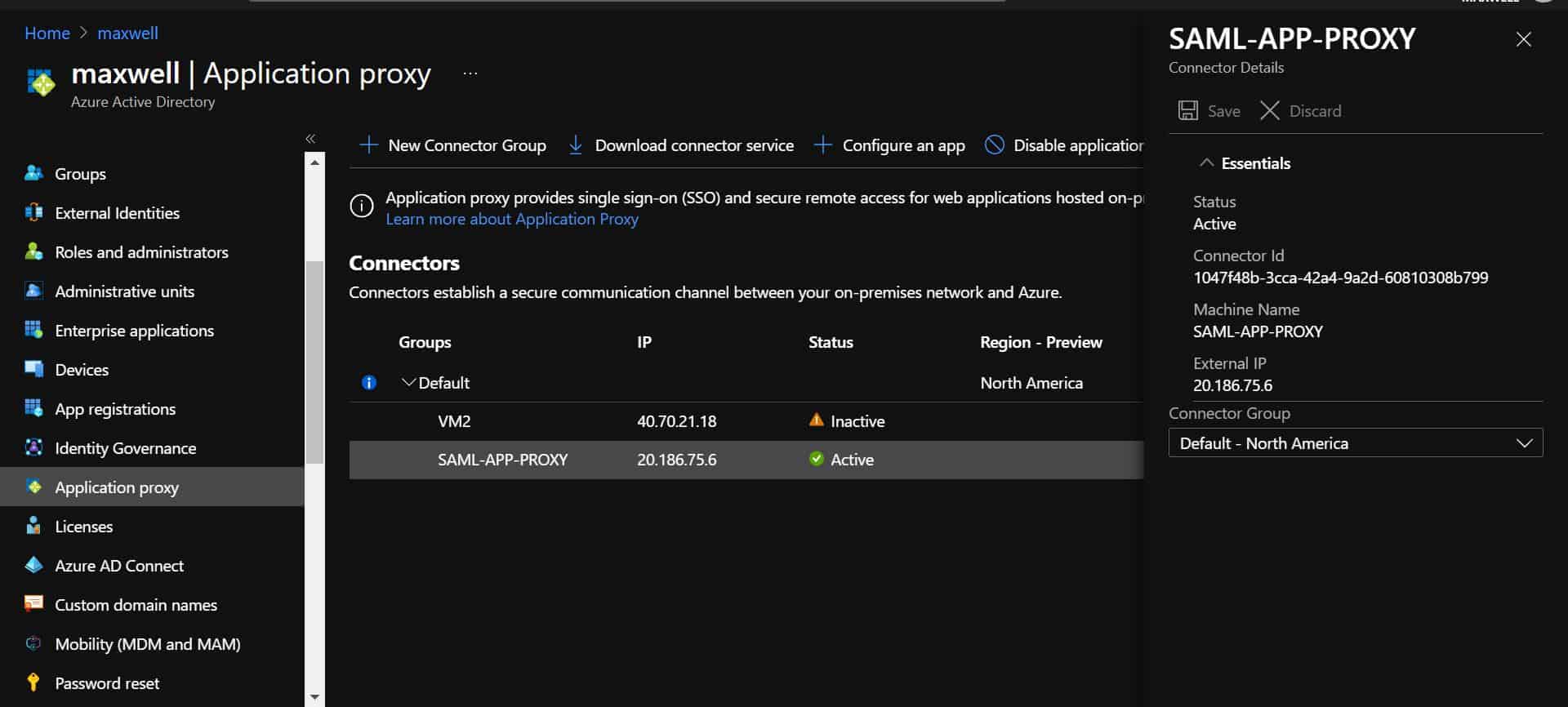Screen dimensions: 1568x707
Task: Open the Connector Group dropdown
Action: [1356, 442]
